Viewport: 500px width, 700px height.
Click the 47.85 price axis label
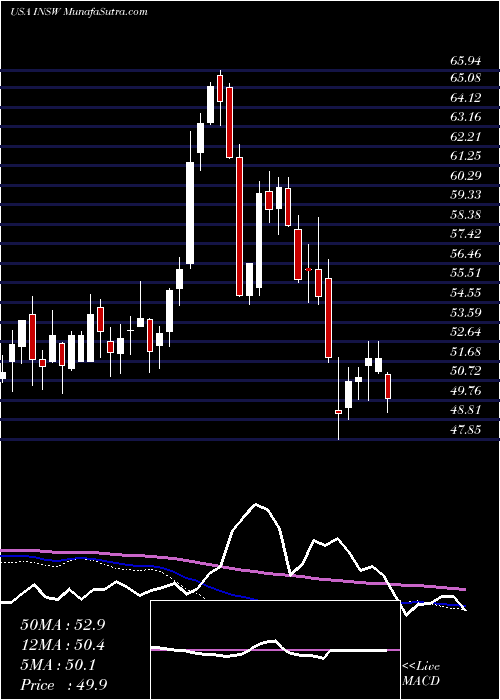(x=465, y=429)
